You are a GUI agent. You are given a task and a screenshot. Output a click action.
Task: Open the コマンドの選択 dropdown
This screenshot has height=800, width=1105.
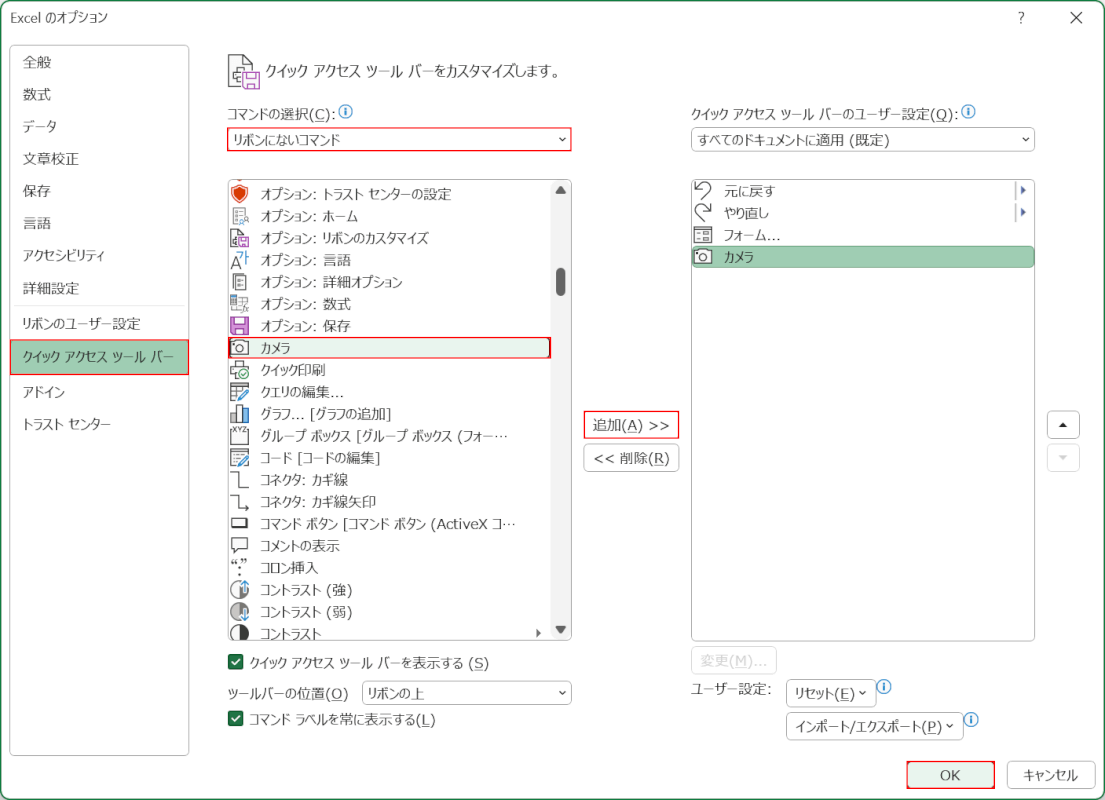click(x=399, y=140)
